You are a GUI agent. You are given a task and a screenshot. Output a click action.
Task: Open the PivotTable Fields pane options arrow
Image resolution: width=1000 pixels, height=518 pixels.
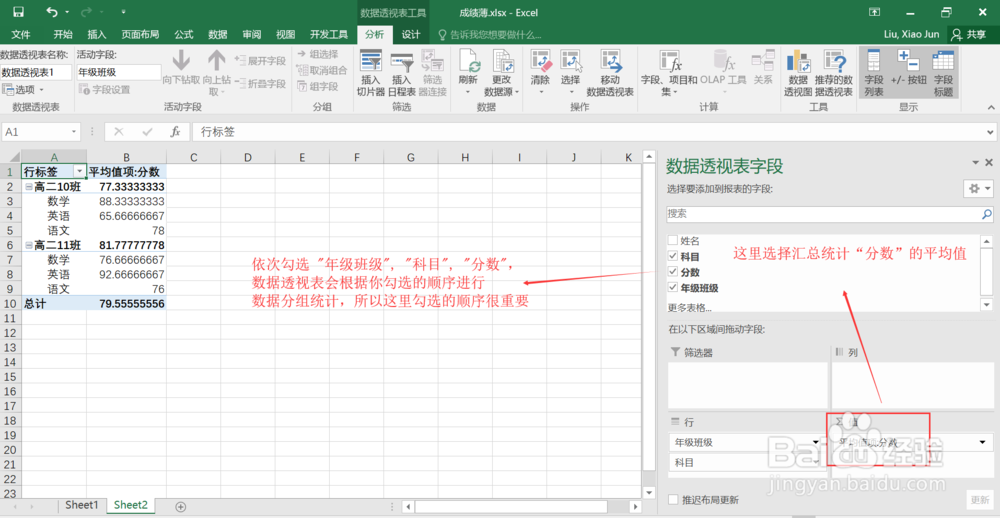[975, 163]
